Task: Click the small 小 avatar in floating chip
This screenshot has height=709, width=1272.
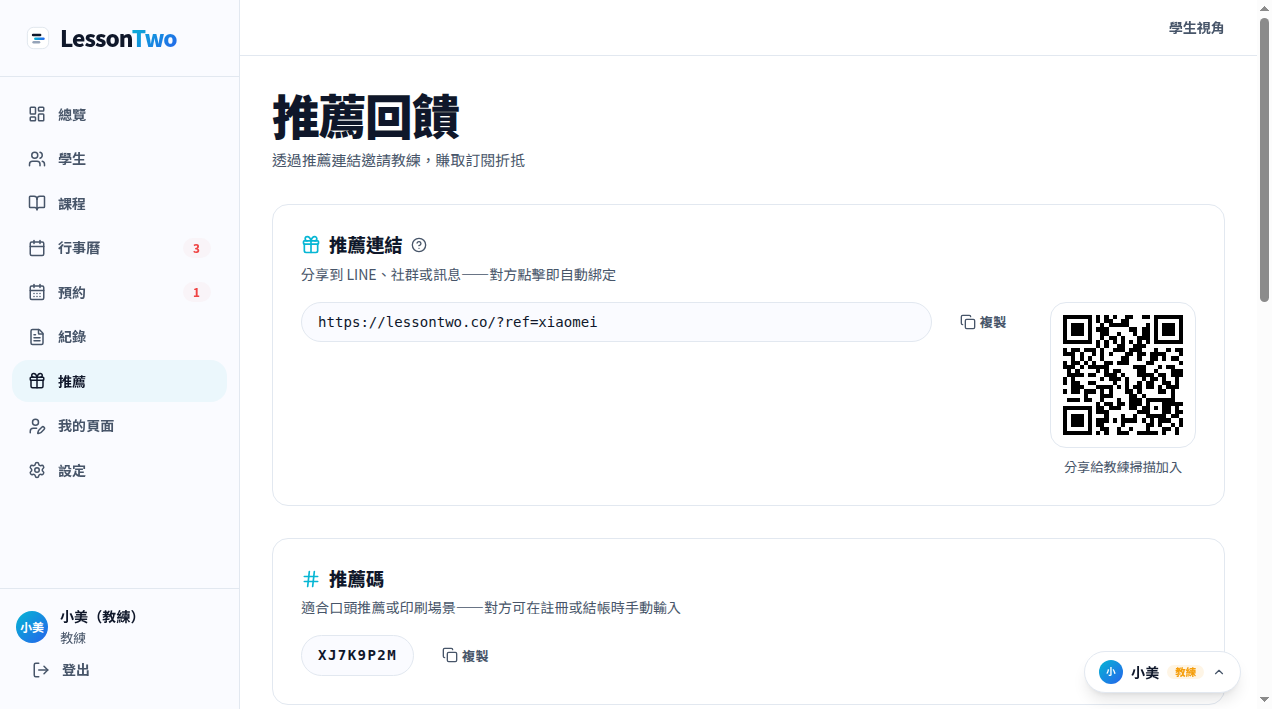Action: coord(1111,672)
